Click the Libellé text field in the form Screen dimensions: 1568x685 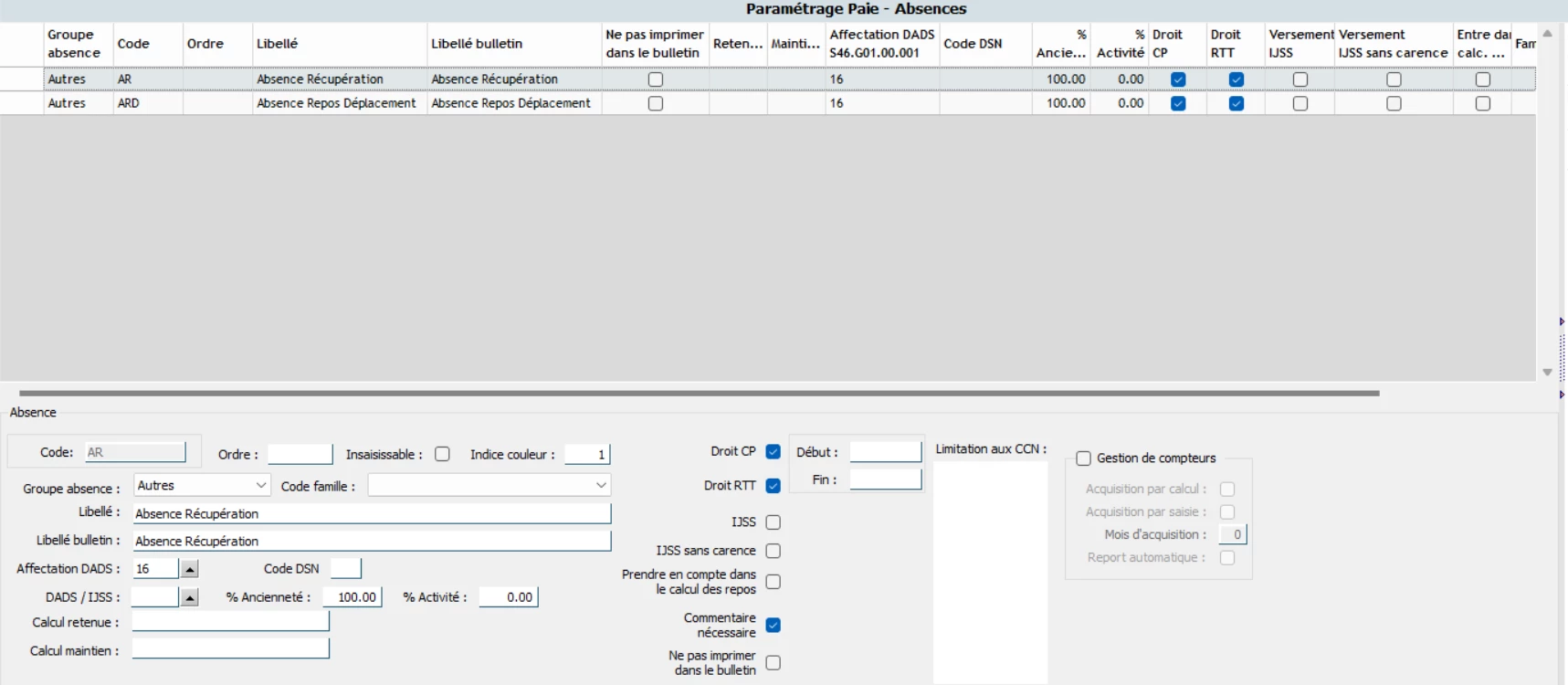coord(372,513)
